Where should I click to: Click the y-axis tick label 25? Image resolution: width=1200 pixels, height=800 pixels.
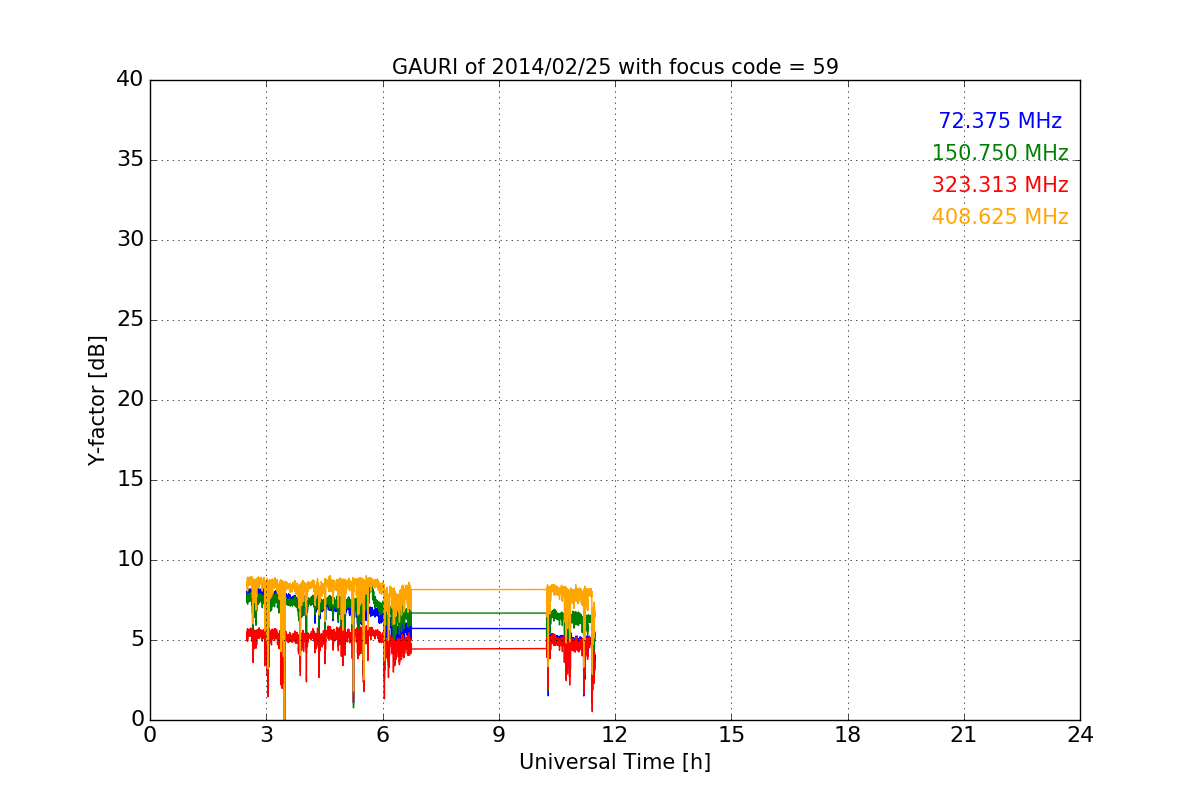click(x=130, y=320)
